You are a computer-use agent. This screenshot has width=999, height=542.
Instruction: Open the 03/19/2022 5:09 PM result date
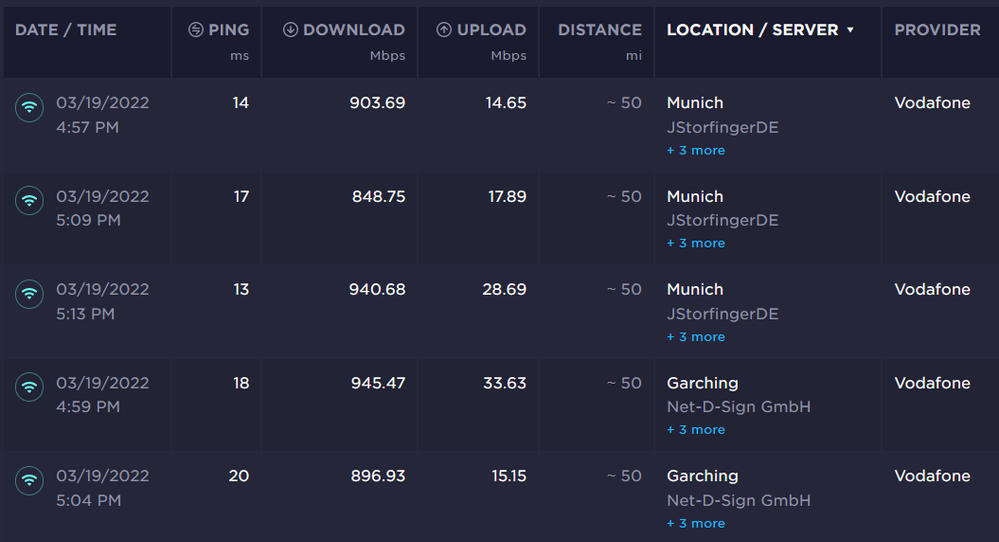click(103, 196)
